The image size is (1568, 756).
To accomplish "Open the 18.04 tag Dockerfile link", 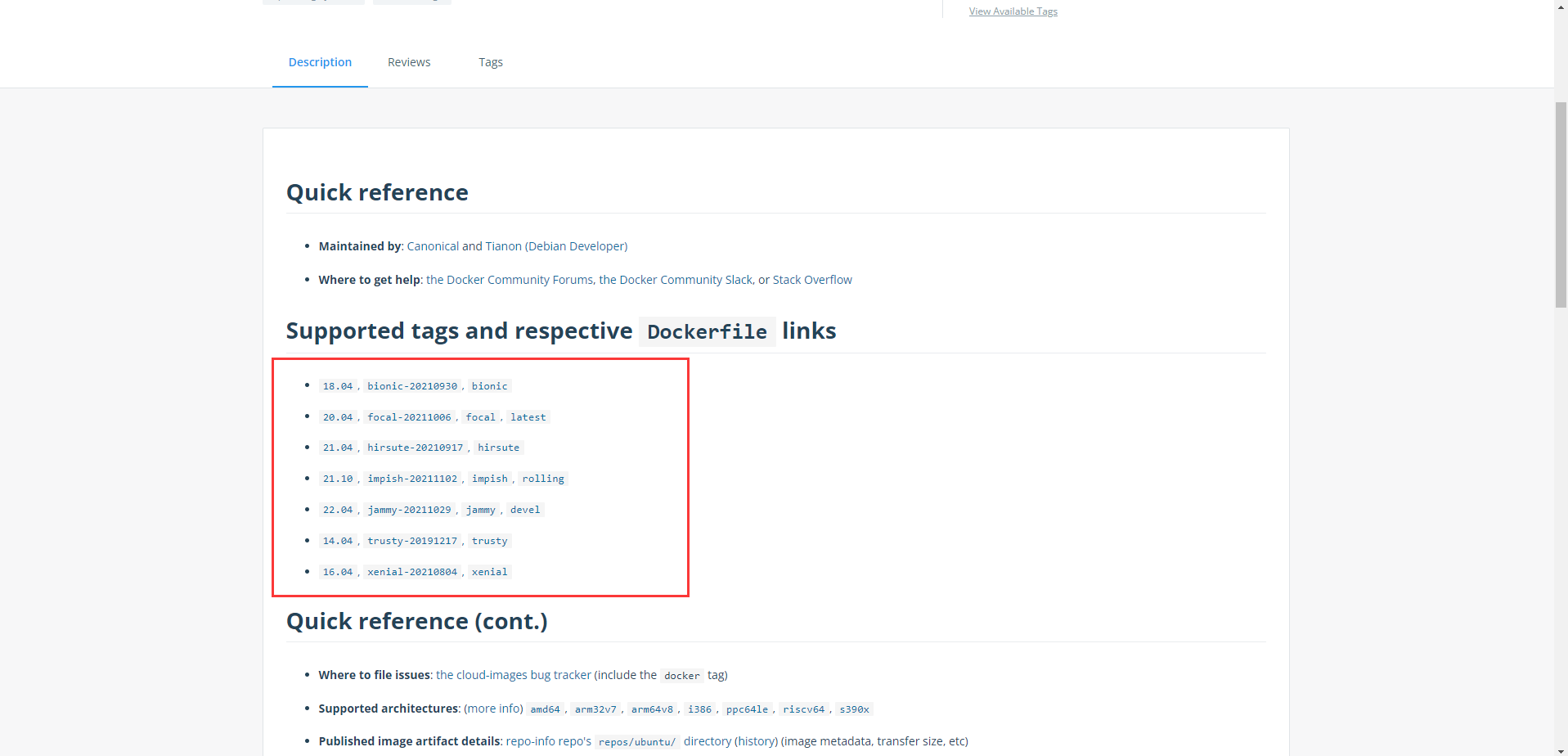I will pyautogui.click(x=338, y=386).
